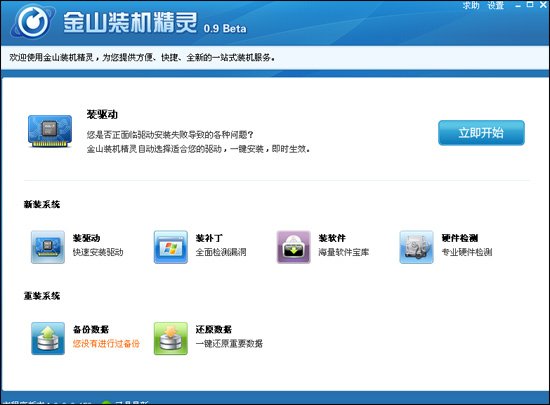Click the 海量软件宝库 description
Screen dimensions: 550x405
coord(344,252)
